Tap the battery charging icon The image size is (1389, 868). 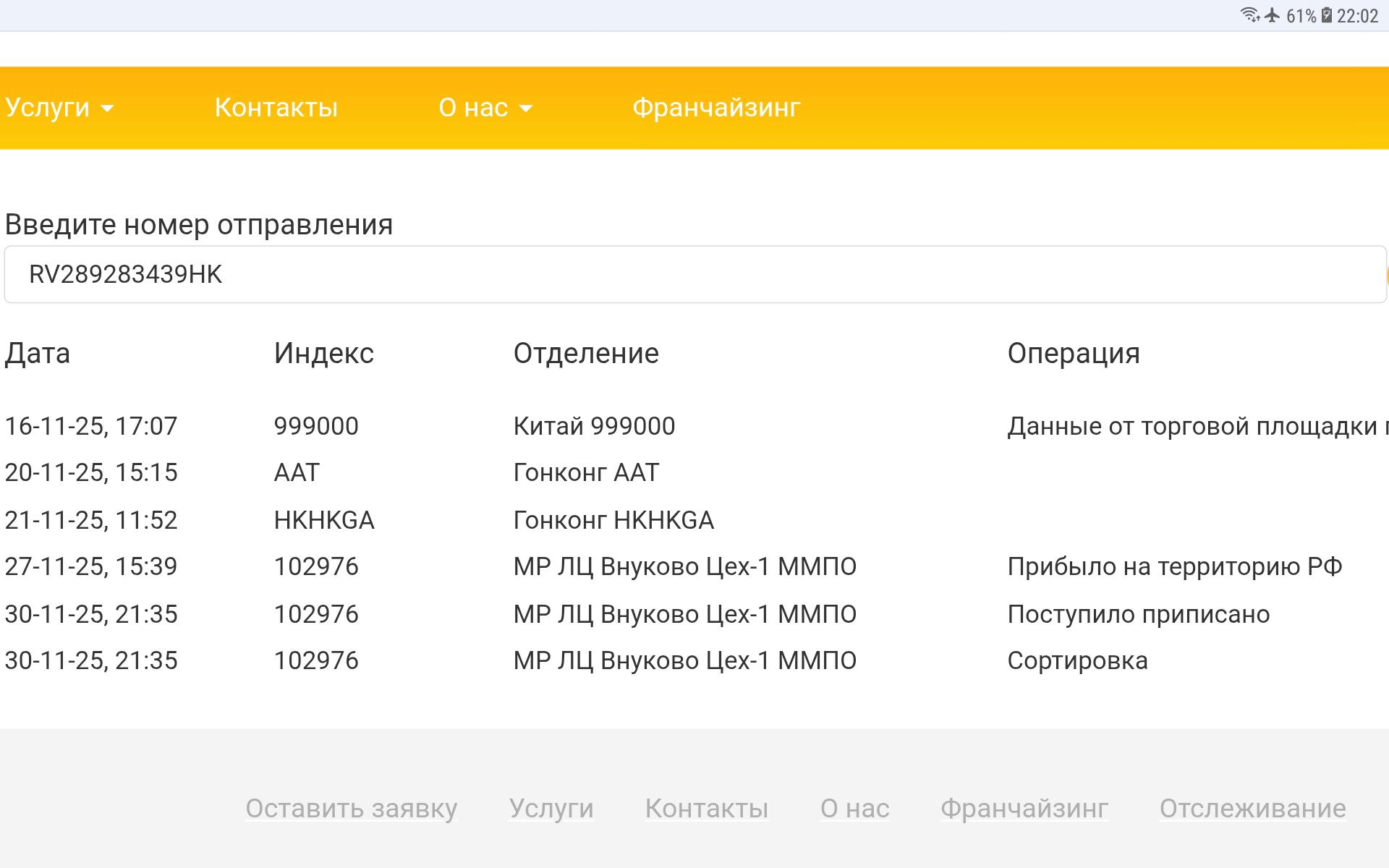pos(1327,15)
